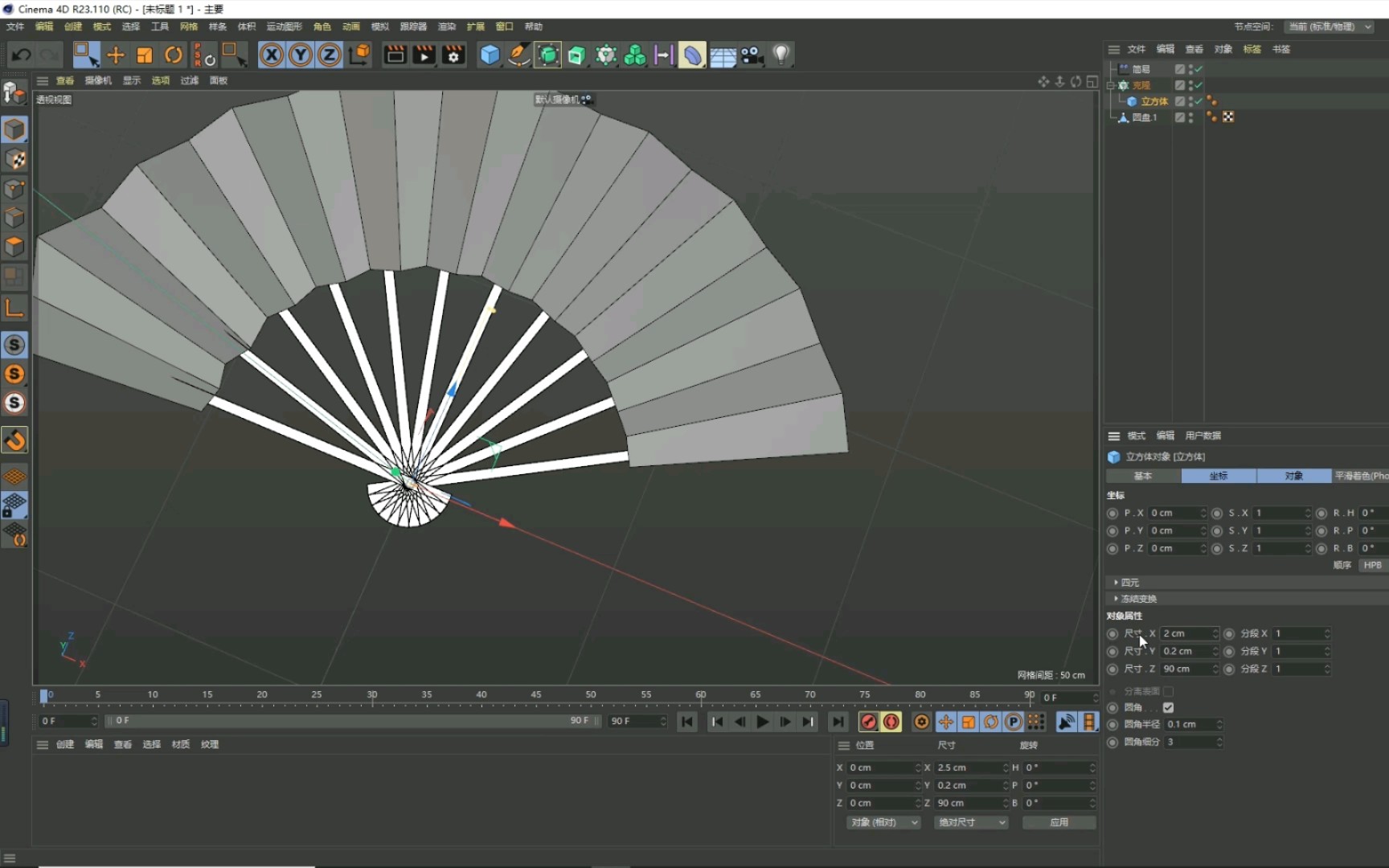
Task: Click the Undo arrow icon
Action: coord(20,55)
